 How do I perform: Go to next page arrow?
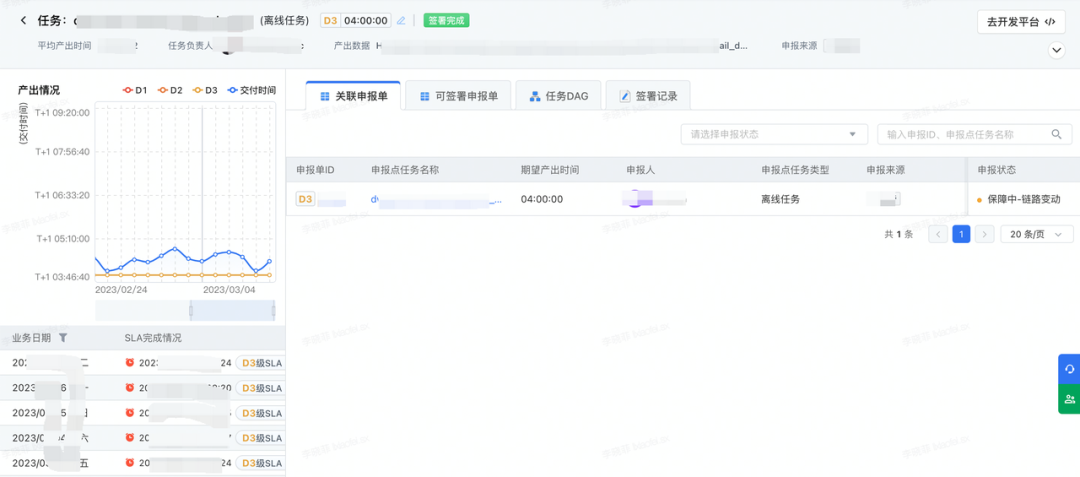[x=985, y=234]
